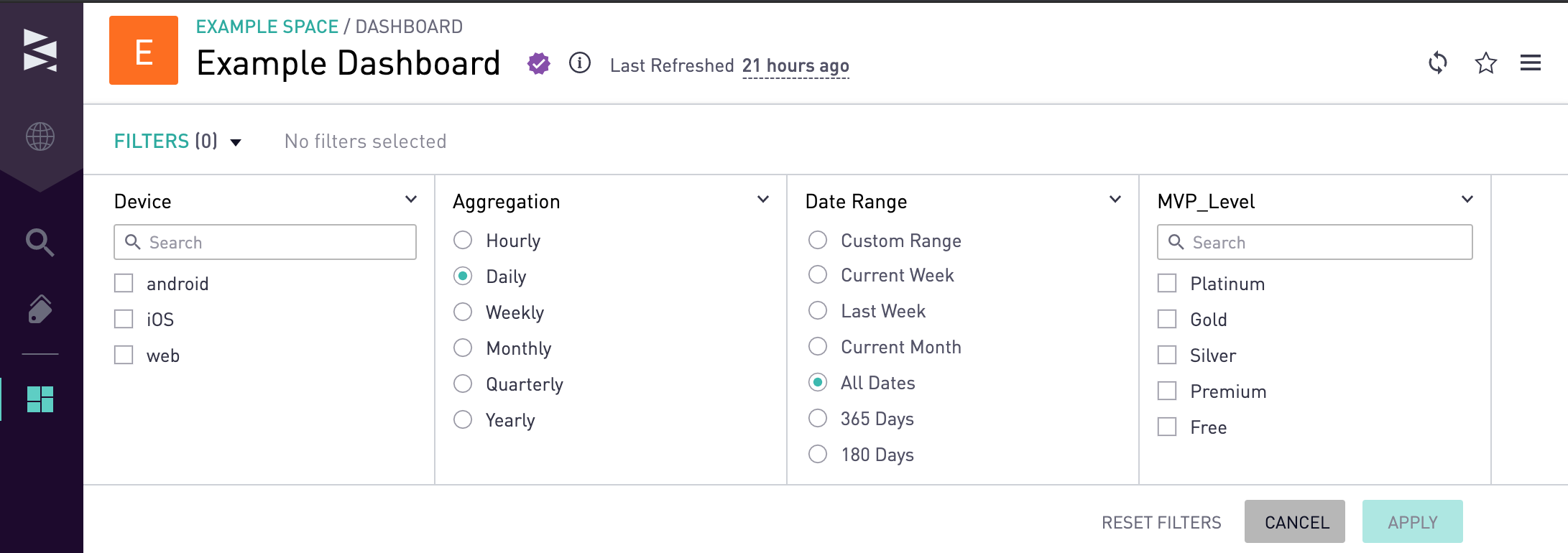Click the orange E space avatar
Image resolution: width=1568 pixels, height=553 pixels.
tap(144, 50)
